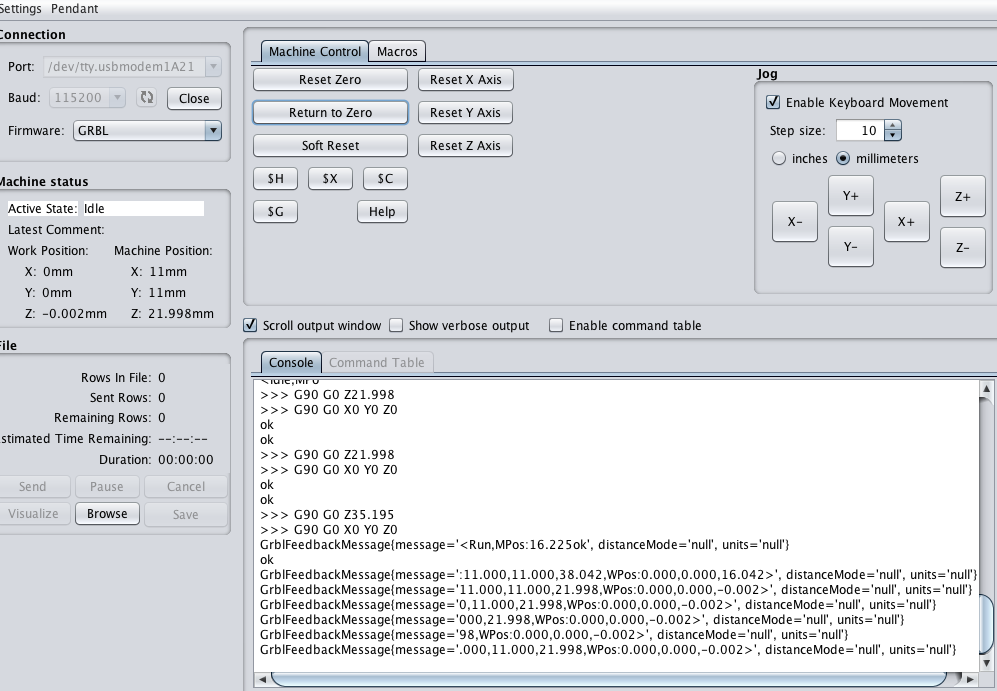Expand the Port dropdown

click(214, 66)
